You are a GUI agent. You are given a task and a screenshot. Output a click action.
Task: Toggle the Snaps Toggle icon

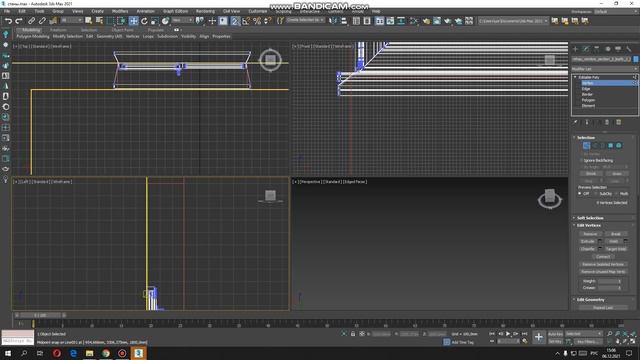[235, 20]
